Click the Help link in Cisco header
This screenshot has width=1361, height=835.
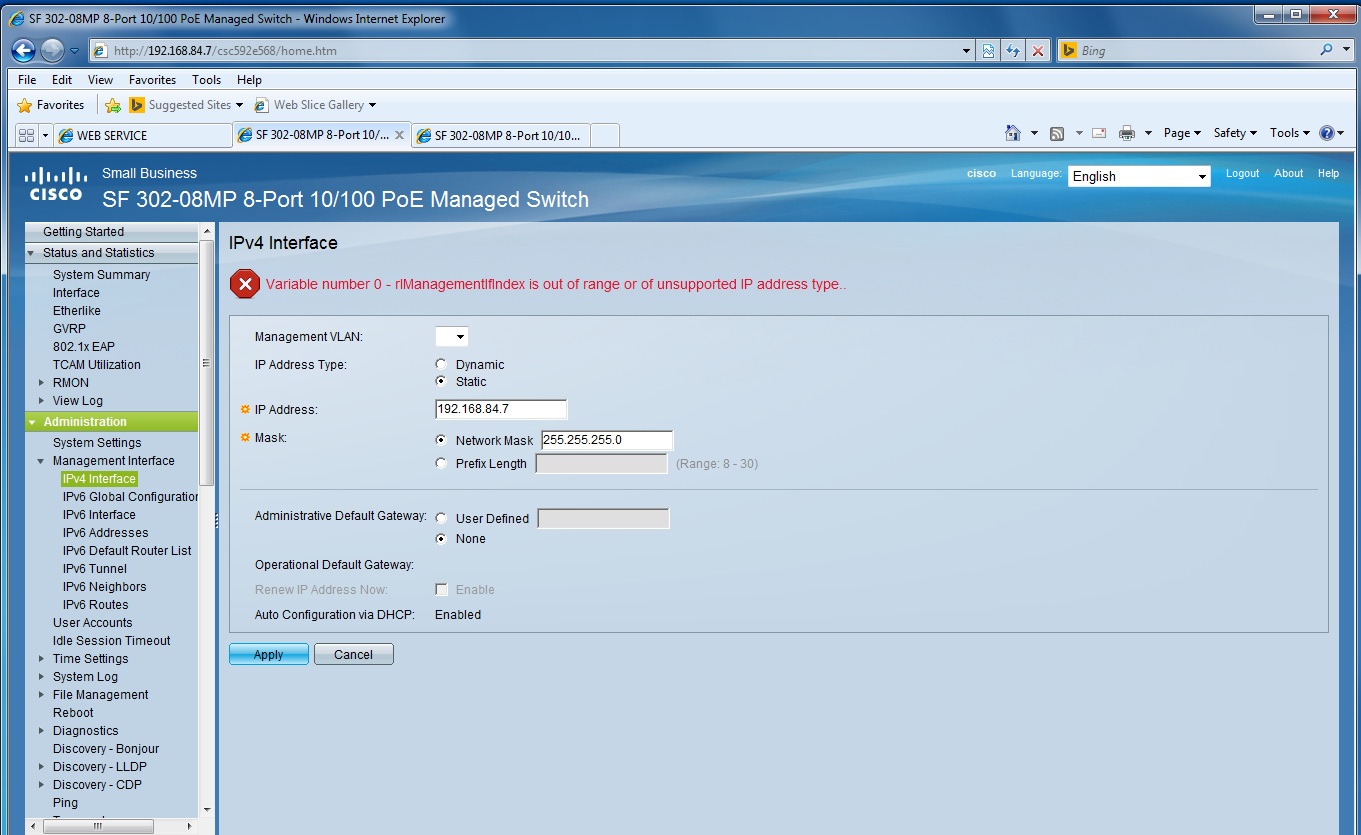[x=1328, y=173]
